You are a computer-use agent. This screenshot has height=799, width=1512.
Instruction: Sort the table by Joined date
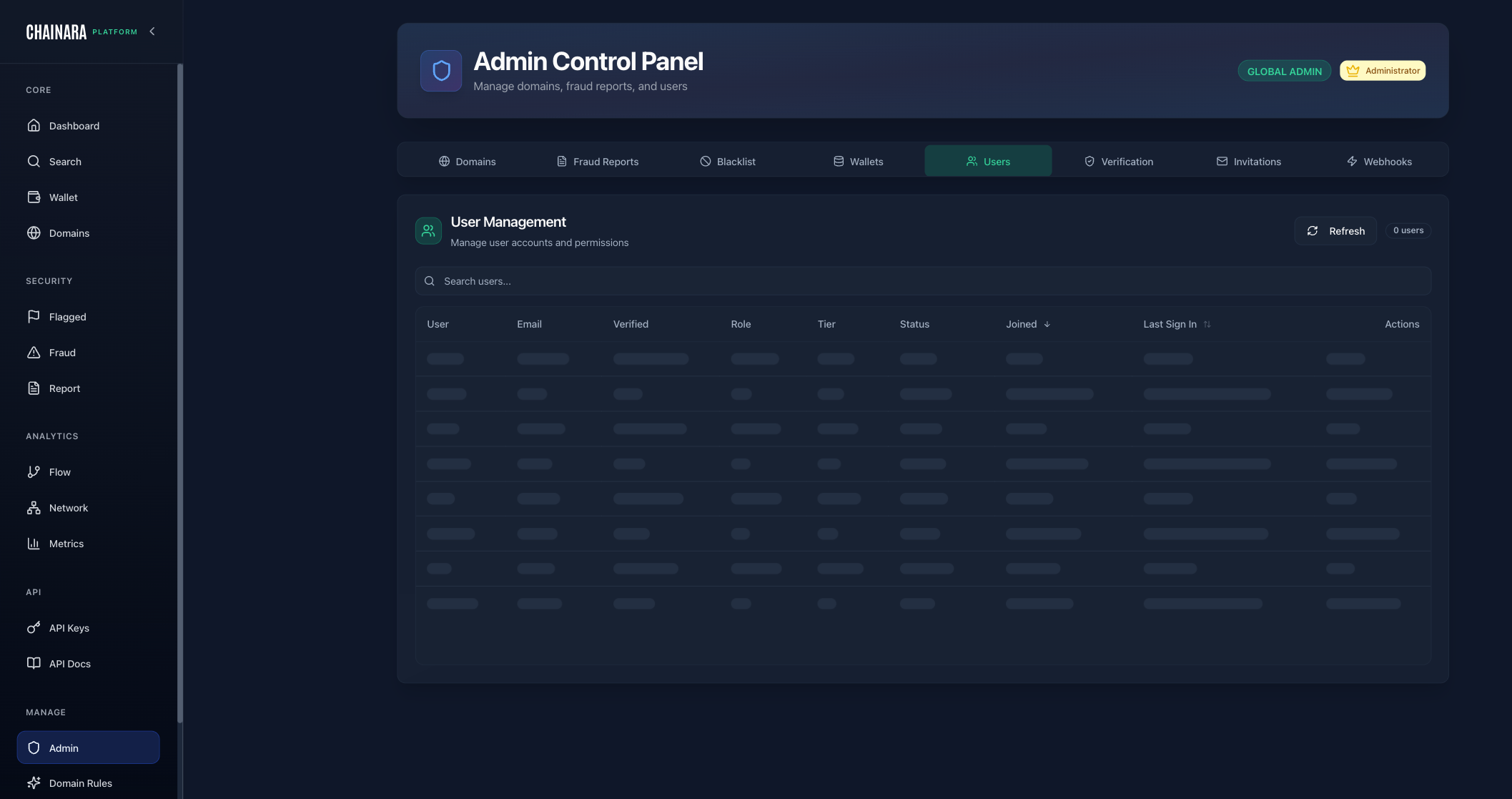click(1028, 324)
